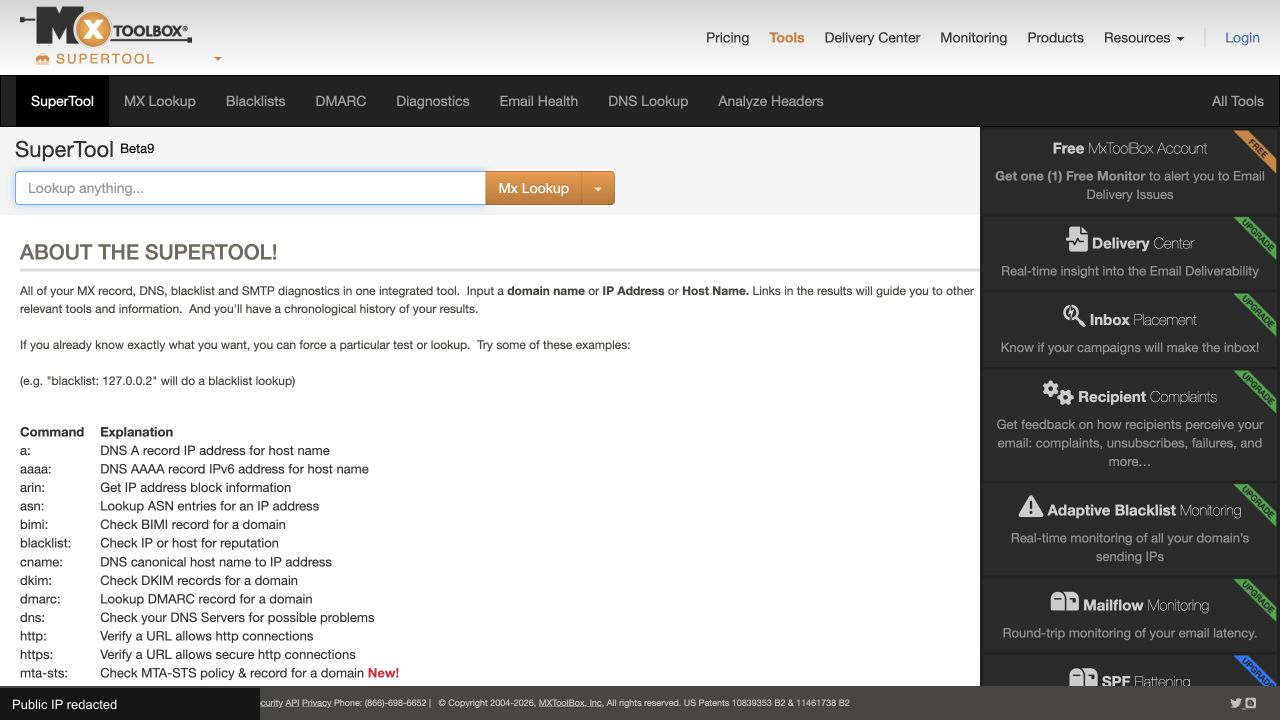This screenshot has width=1280, height=720.
Task: Click the 'arin:' command
Action: tap(32, 488)
